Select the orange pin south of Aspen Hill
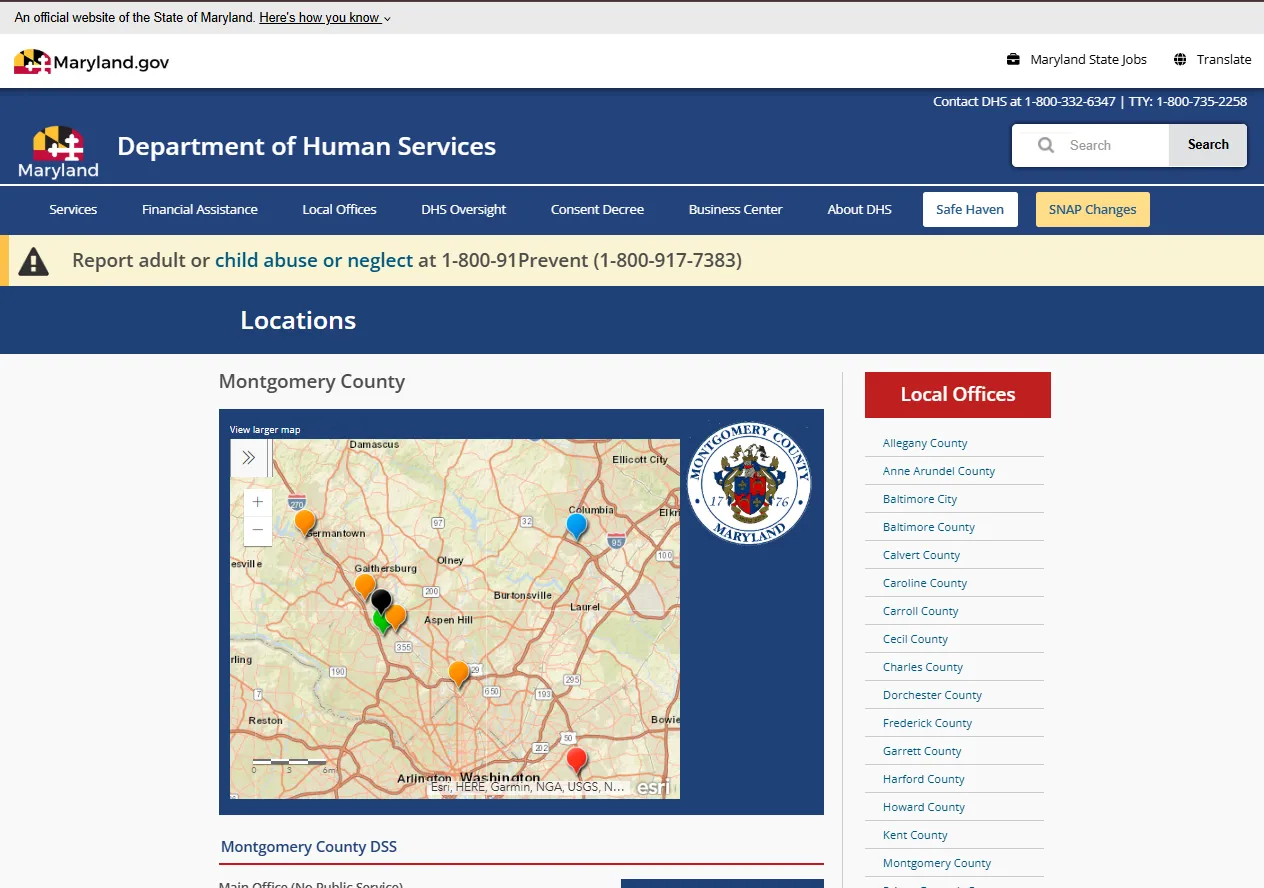Image resolution: width=1264 pixels, height=888 pixels. pyautogui.click(x=459, y=674)
